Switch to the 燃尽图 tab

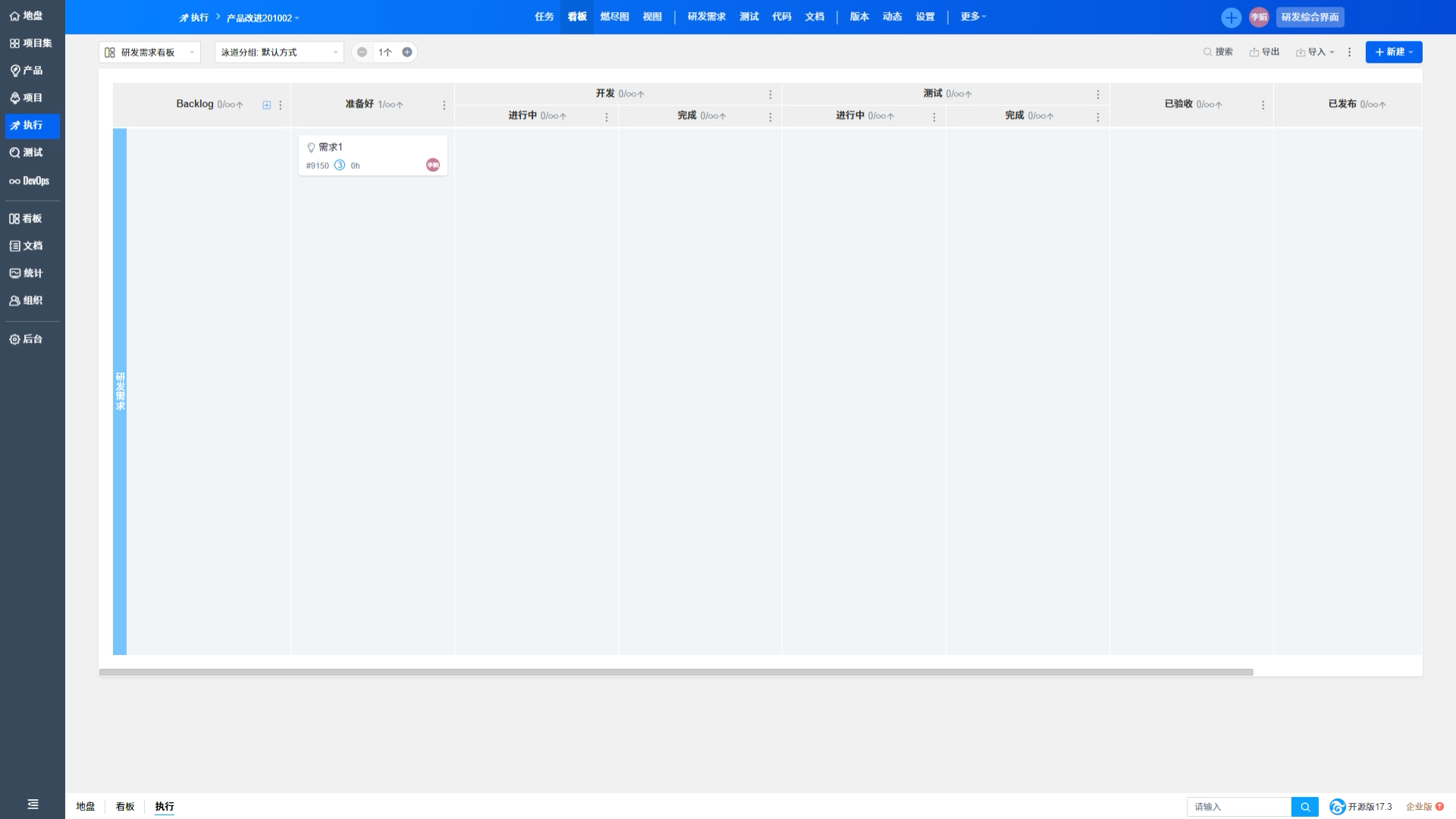614,17
